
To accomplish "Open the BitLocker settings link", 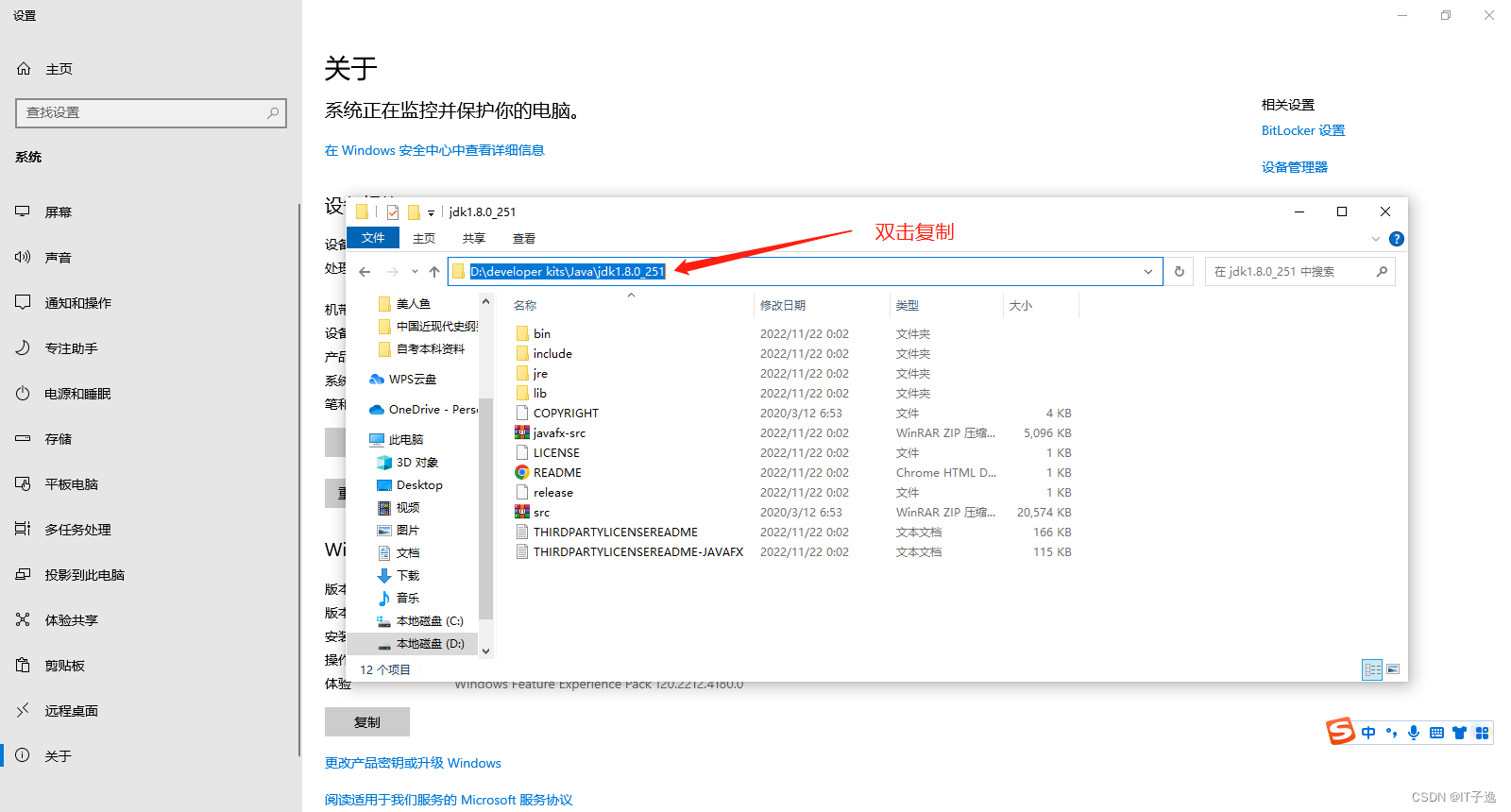I will tap(1303, 130).
